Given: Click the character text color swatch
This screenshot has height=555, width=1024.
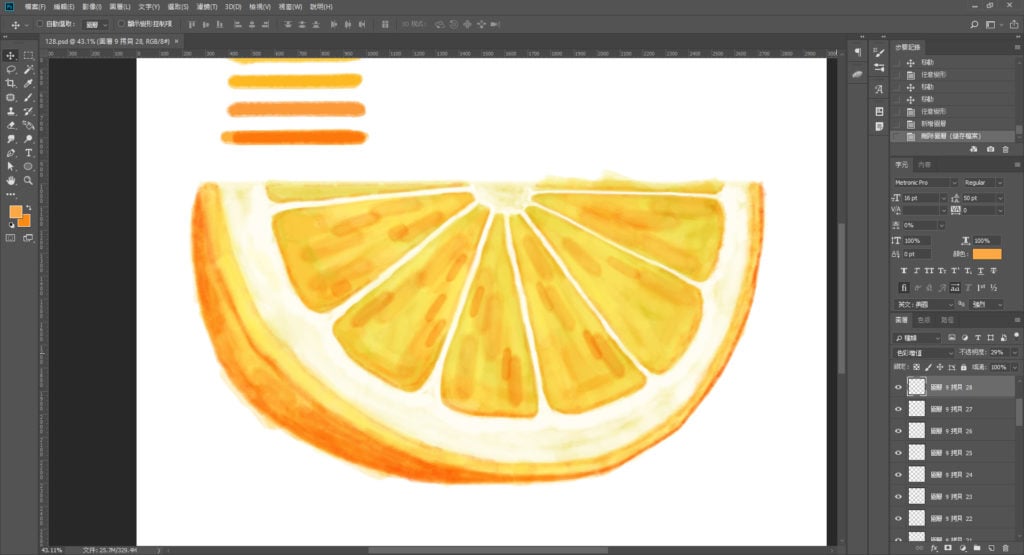Looking at the screenshot, I should [986, 254].
